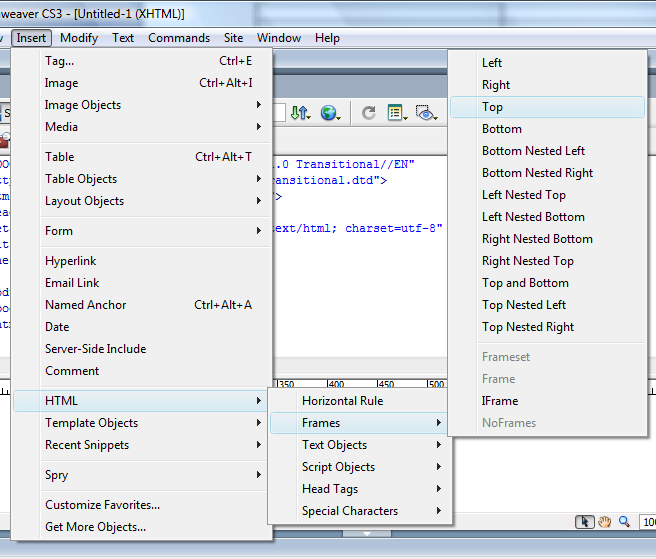The image size is (656, 559).
Task: Select the Top frame option
Action: click(547, 107)
